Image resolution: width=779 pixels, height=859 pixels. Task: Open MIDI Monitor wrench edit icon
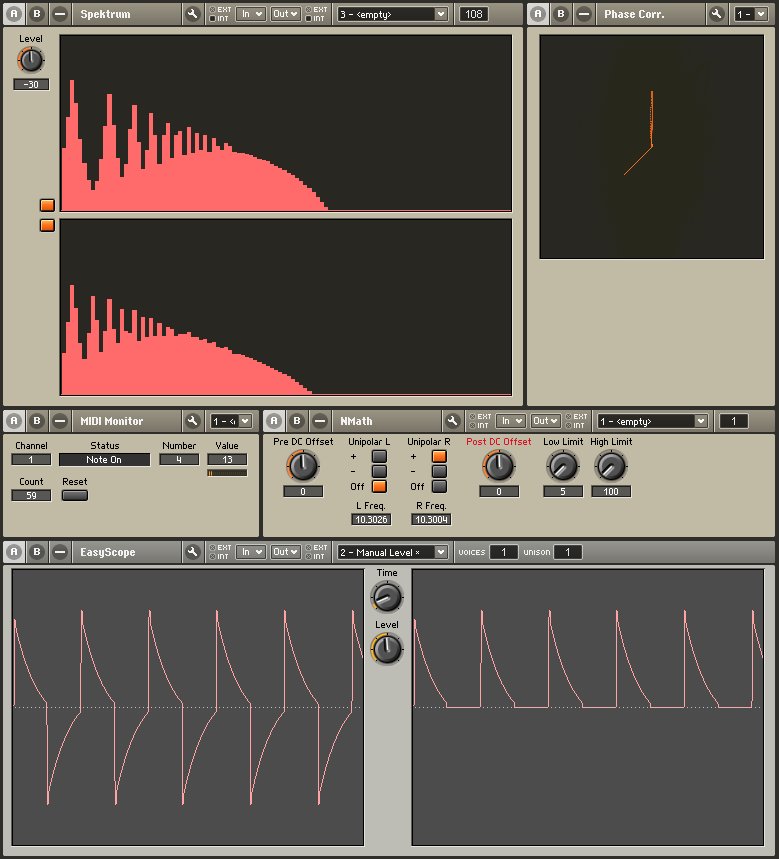(192, 421)
